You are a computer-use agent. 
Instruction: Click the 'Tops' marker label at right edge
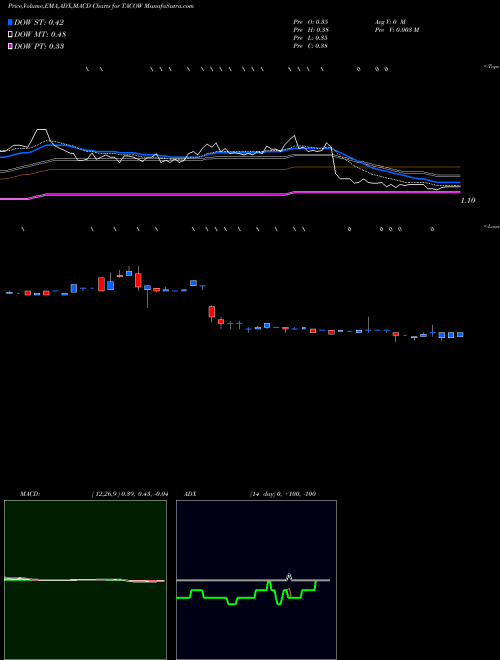point(492,67)
